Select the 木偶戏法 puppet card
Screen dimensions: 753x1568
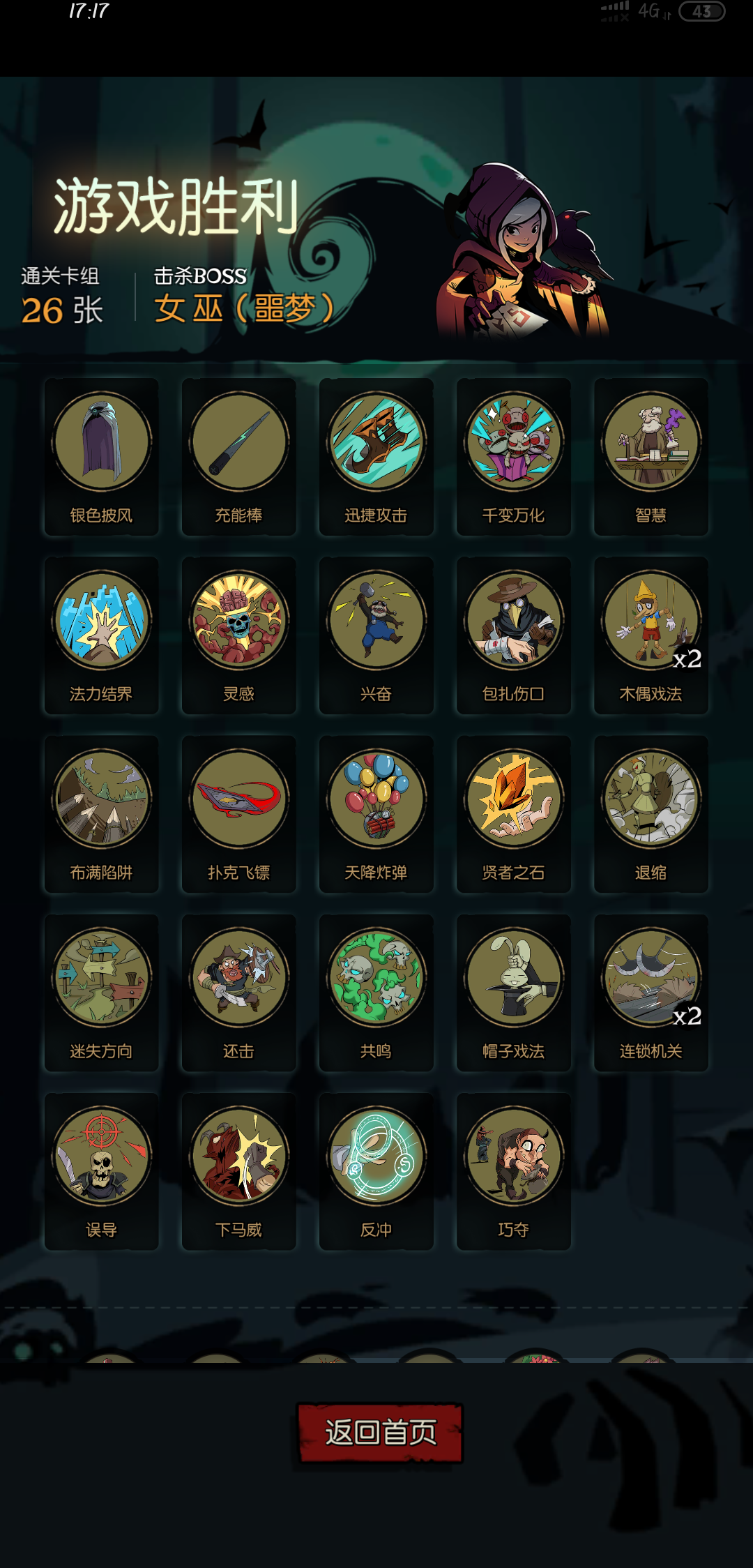coord(651,635)
